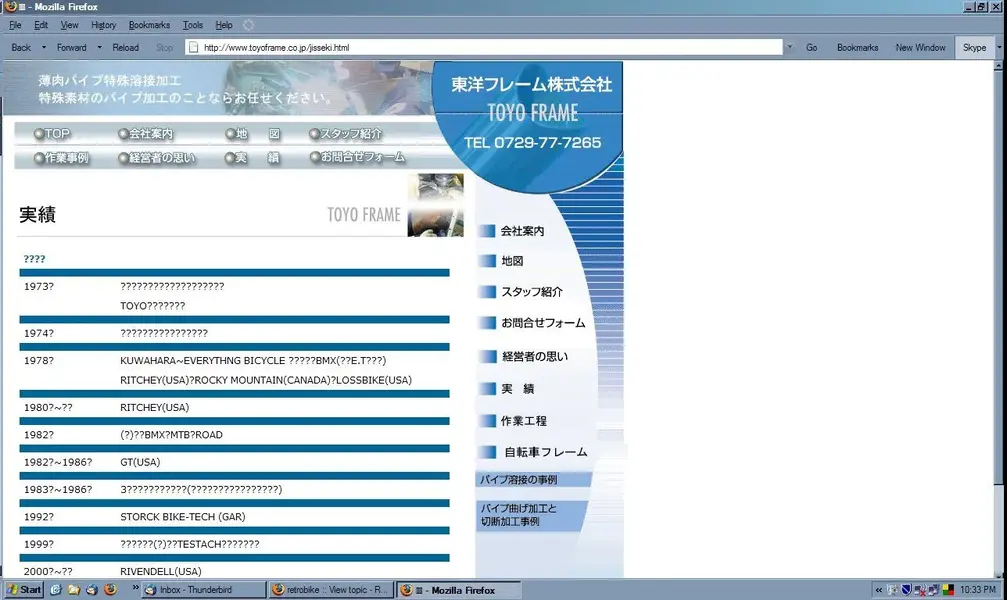This screenshot has height=600, width=1007.
Task: Click the Windows Start button
Action: tap(24, 589)
